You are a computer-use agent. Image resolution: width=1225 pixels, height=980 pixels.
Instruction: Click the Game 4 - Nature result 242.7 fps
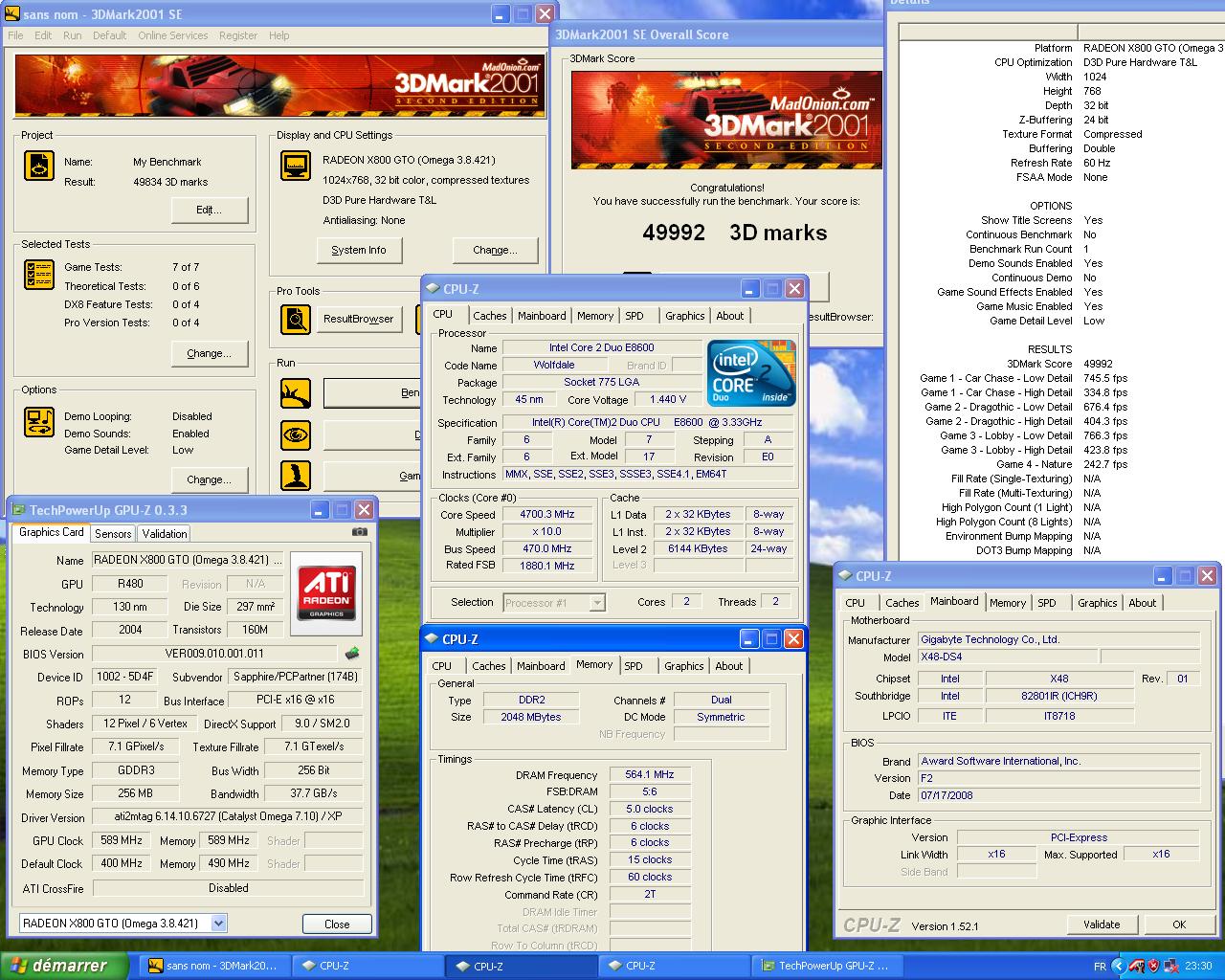[1105, 464]
